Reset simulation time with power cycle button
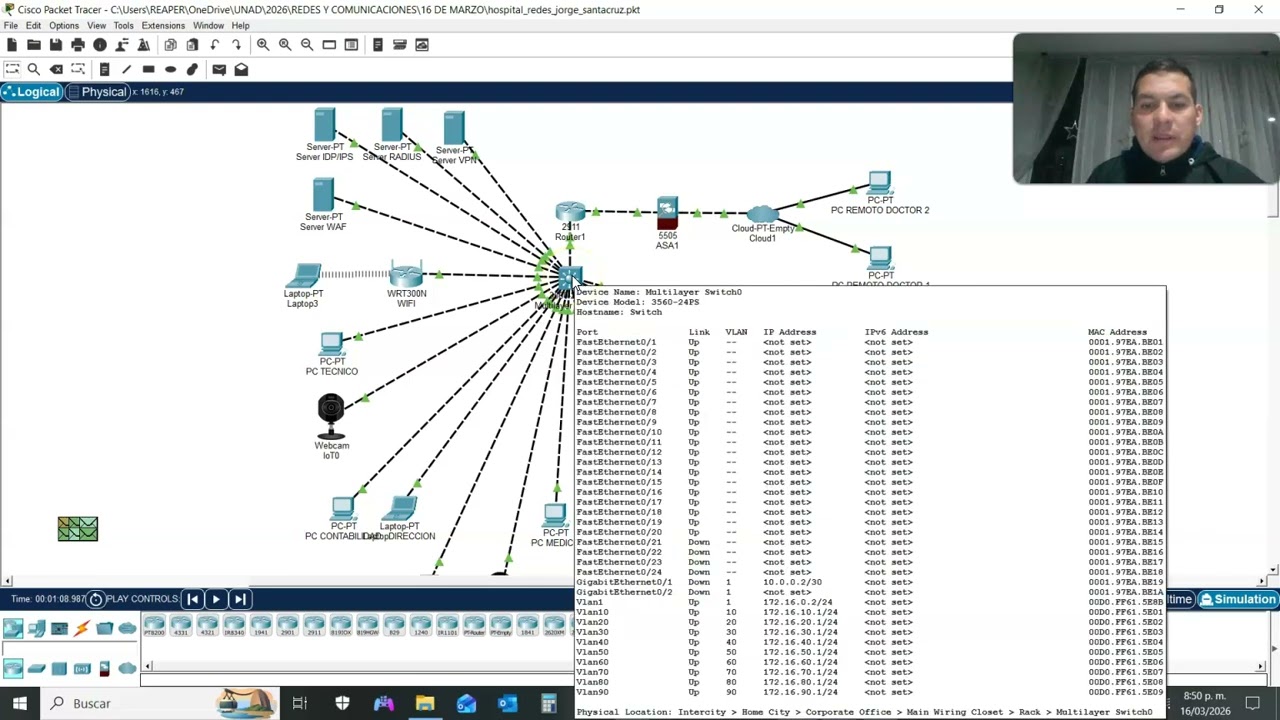Screen dimensions: 1280x720 (x=96, y=599)
